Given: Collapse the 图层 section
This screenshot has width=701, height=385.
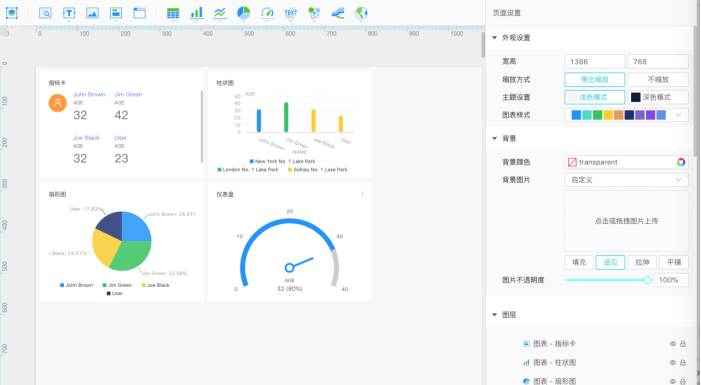Looking at the screenshot, I should (x=494, y=315).
